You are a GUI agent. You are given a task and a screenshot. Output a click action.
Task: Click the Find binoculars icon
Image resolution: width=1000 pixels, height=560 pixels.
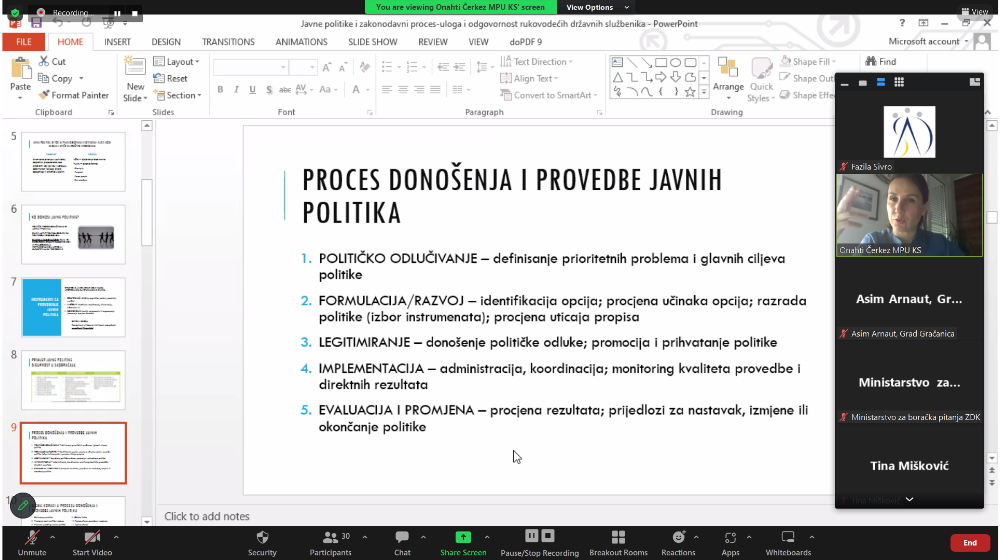click(871, 61)
